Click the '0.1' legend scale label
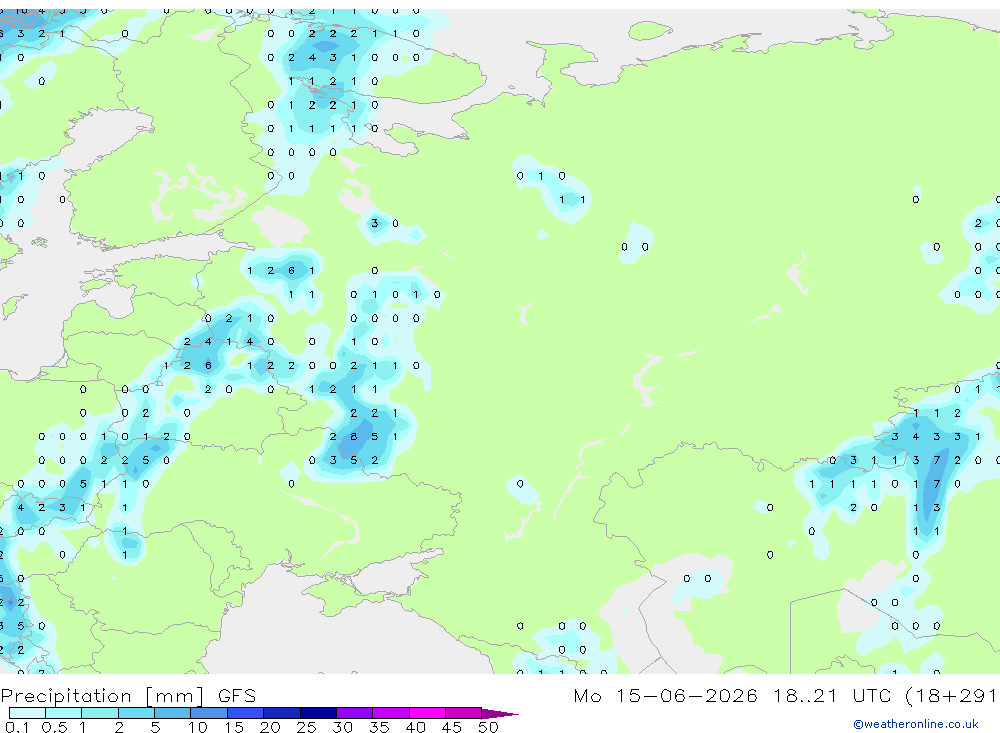 click(x=17, y=727)
